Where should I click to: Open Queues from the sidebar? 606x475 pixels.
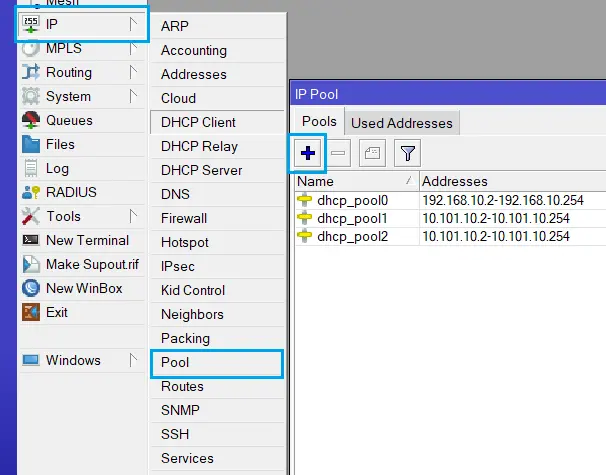(68, 120)
